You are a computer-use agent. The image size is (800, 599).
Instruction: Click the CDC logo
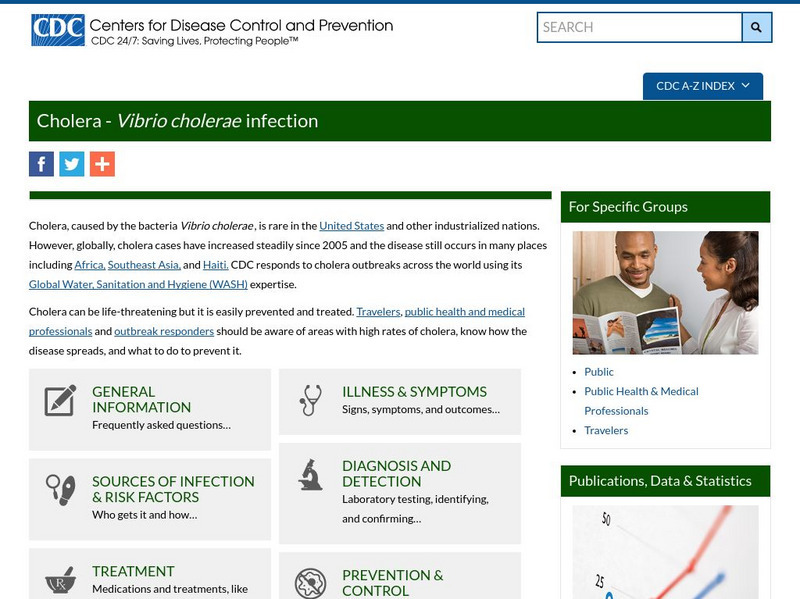55,29
